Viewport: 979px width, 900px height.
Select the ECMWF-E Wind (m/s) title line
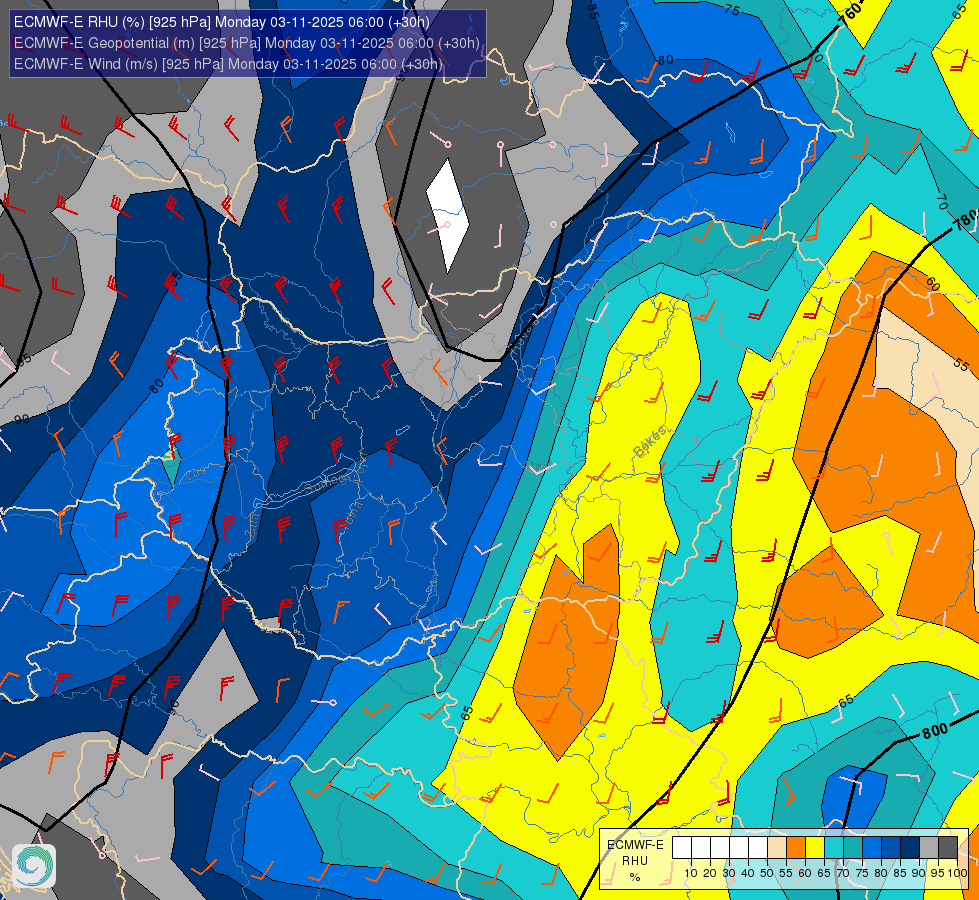click(x=228, y=64)
